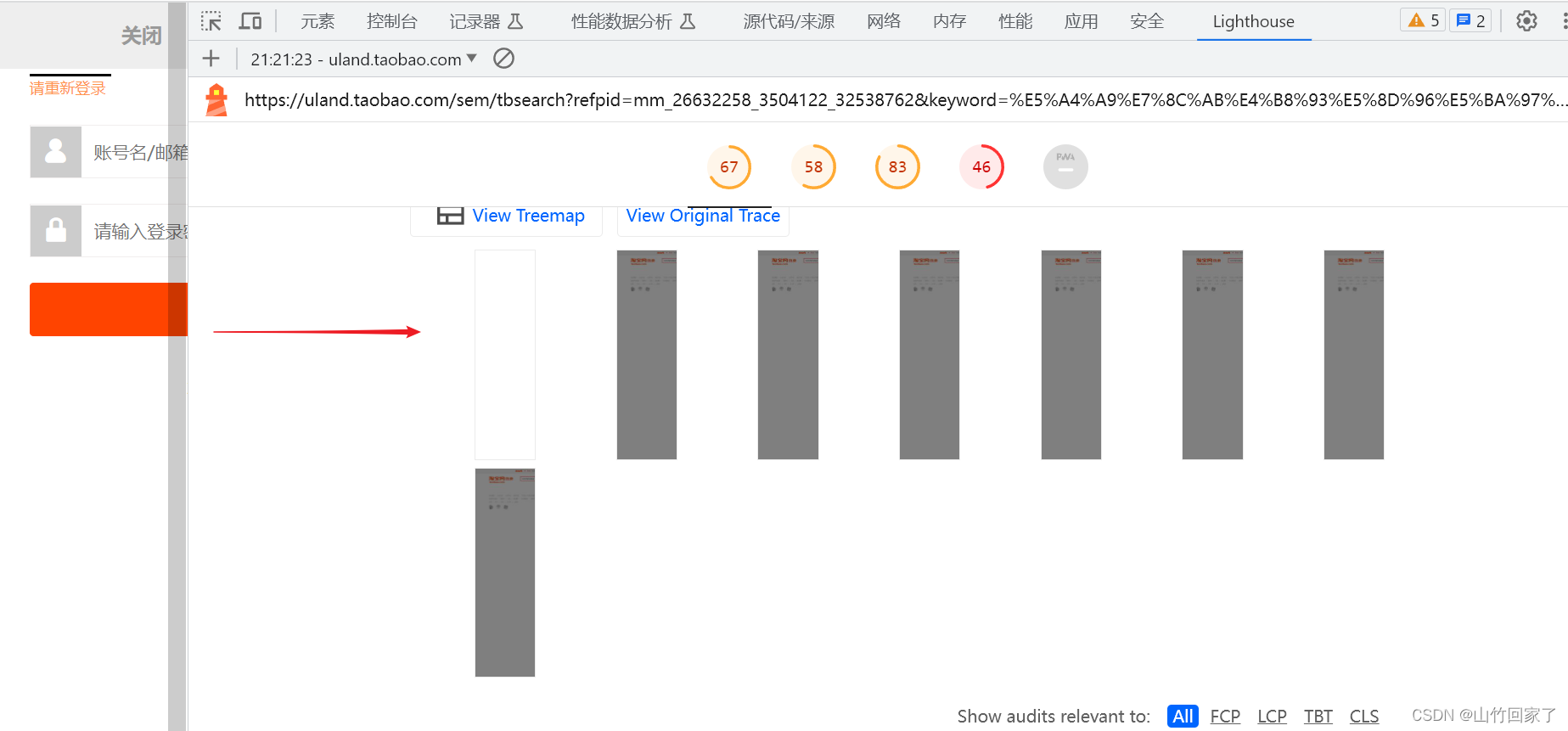Screen dimensions: 1568x731
Task: Click 关闭 on the login dialog
Action: (x=141, y=36)
